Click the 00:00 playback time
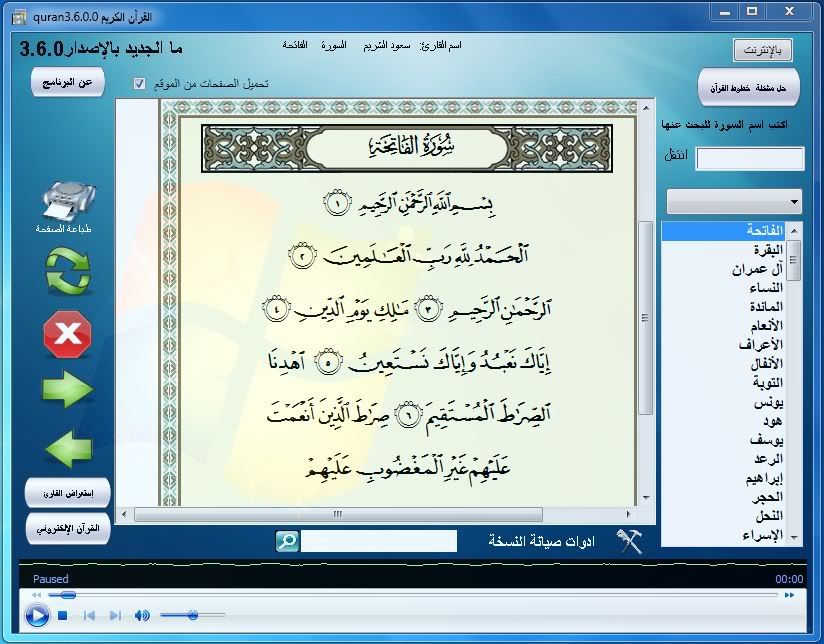824x644 pixels. pyautogui.click(x=789, y=579)
